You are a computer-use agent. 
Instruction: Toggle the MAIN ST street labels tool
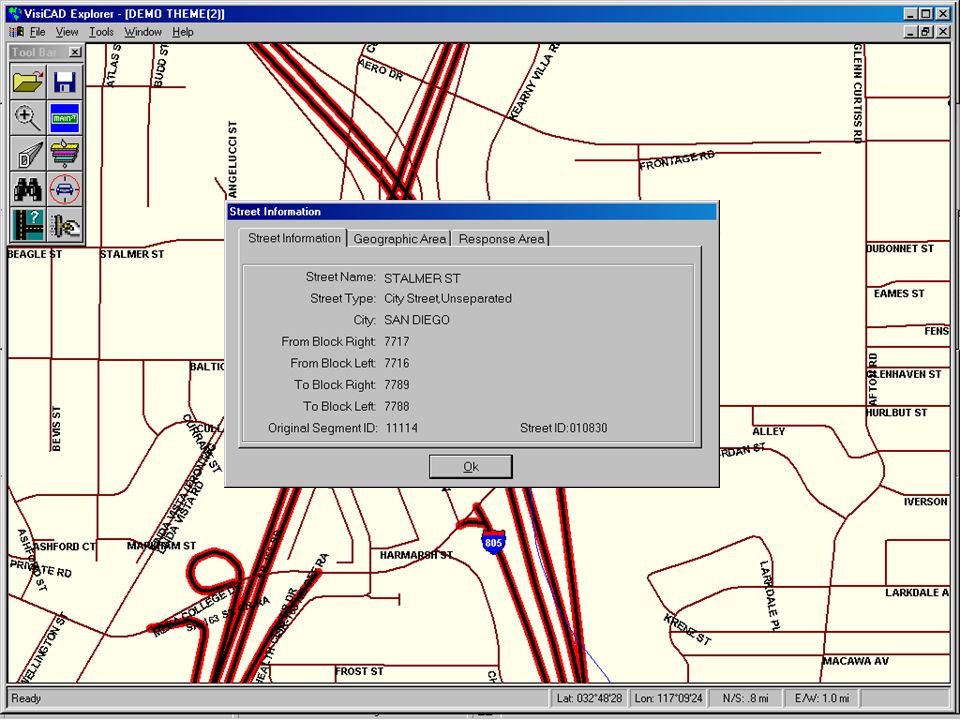click(64, 118)
